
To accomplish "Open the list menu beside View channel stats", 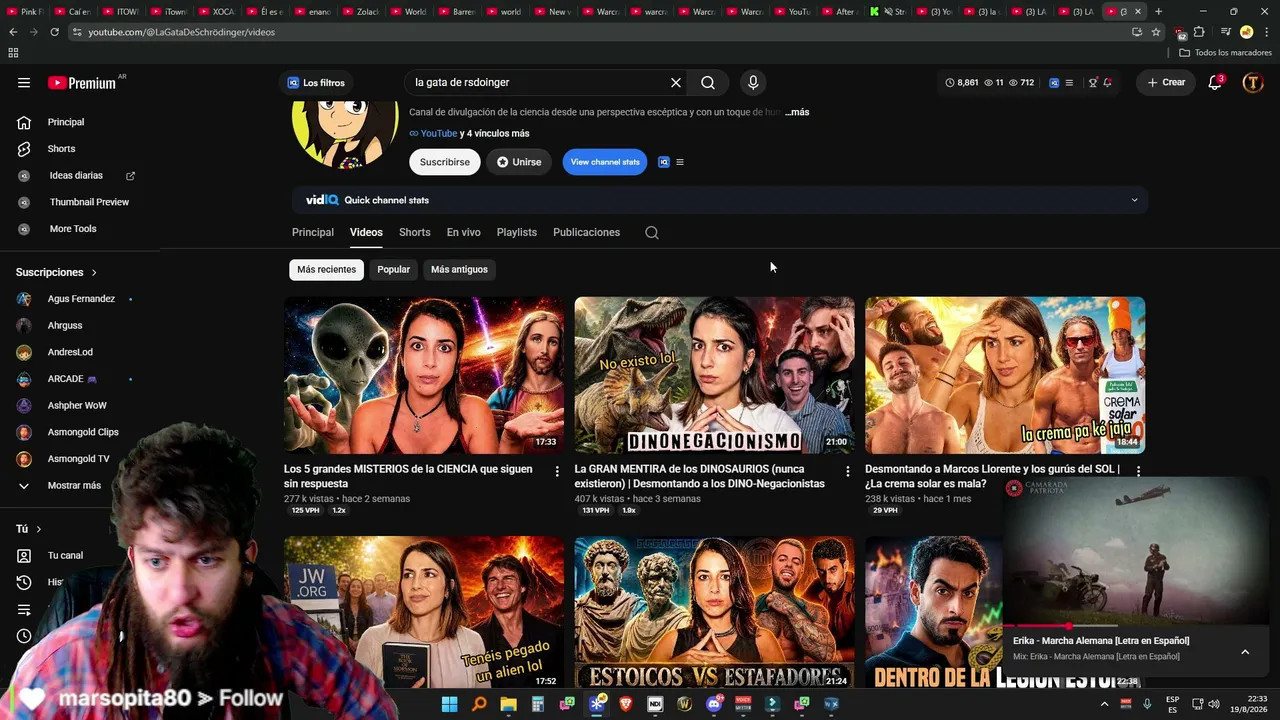I will coord(680,162).
